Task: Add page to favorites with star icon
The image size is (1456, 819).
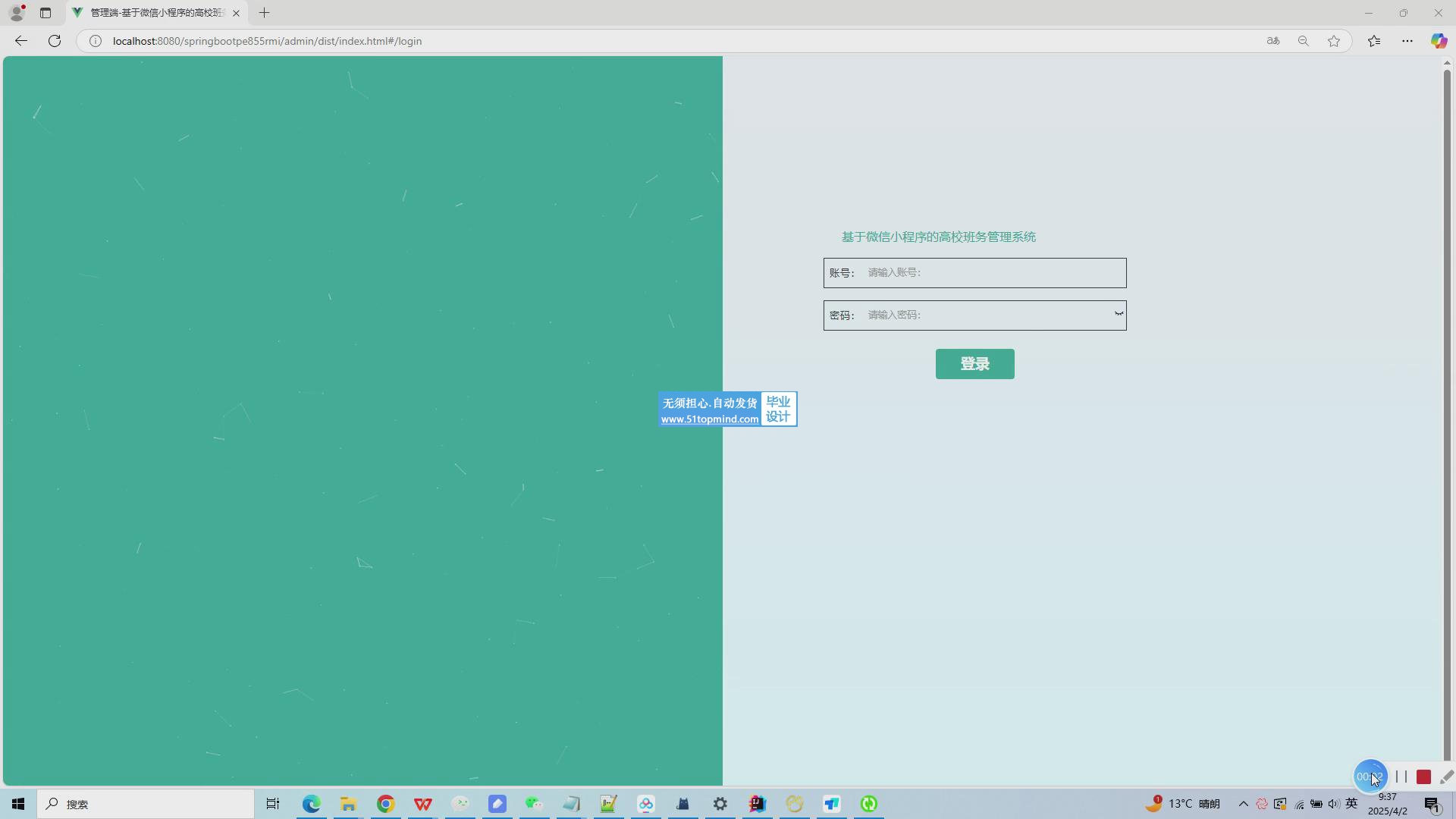Action: (1334, 41)
